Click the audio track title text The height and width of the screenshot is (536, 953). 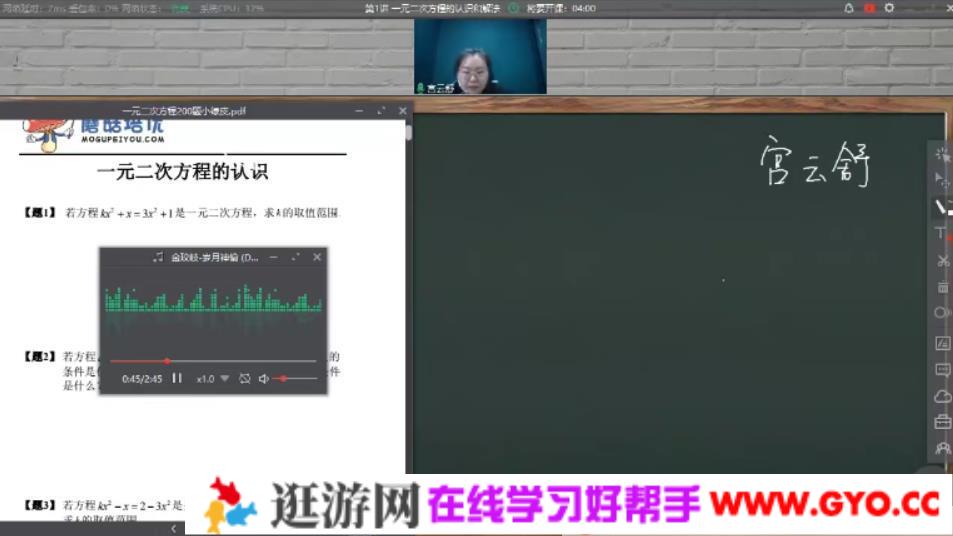(x=215, y=257)
